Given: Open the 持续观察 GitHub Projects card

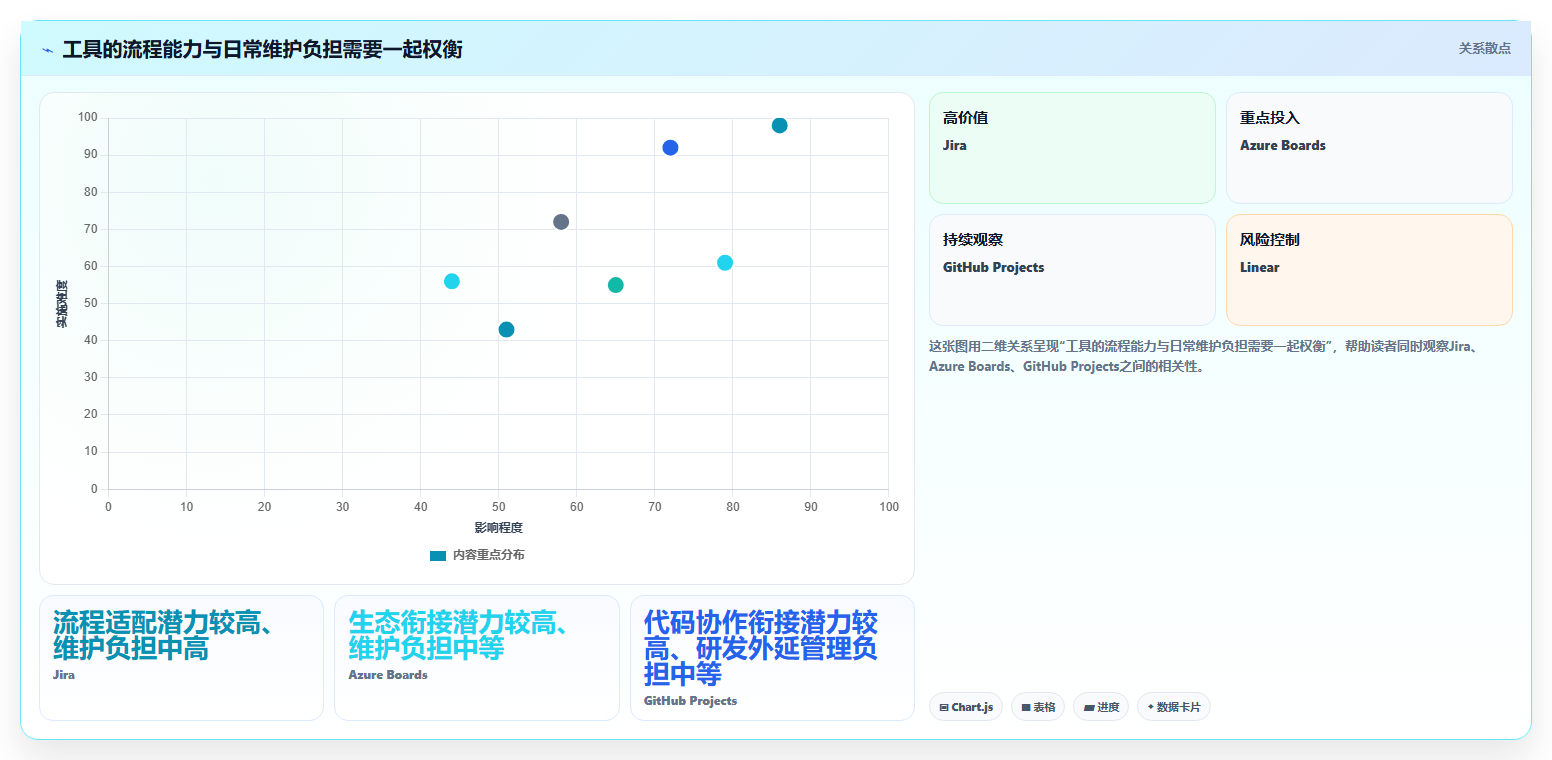Looking at the screenshot, I should point(1072,270).
